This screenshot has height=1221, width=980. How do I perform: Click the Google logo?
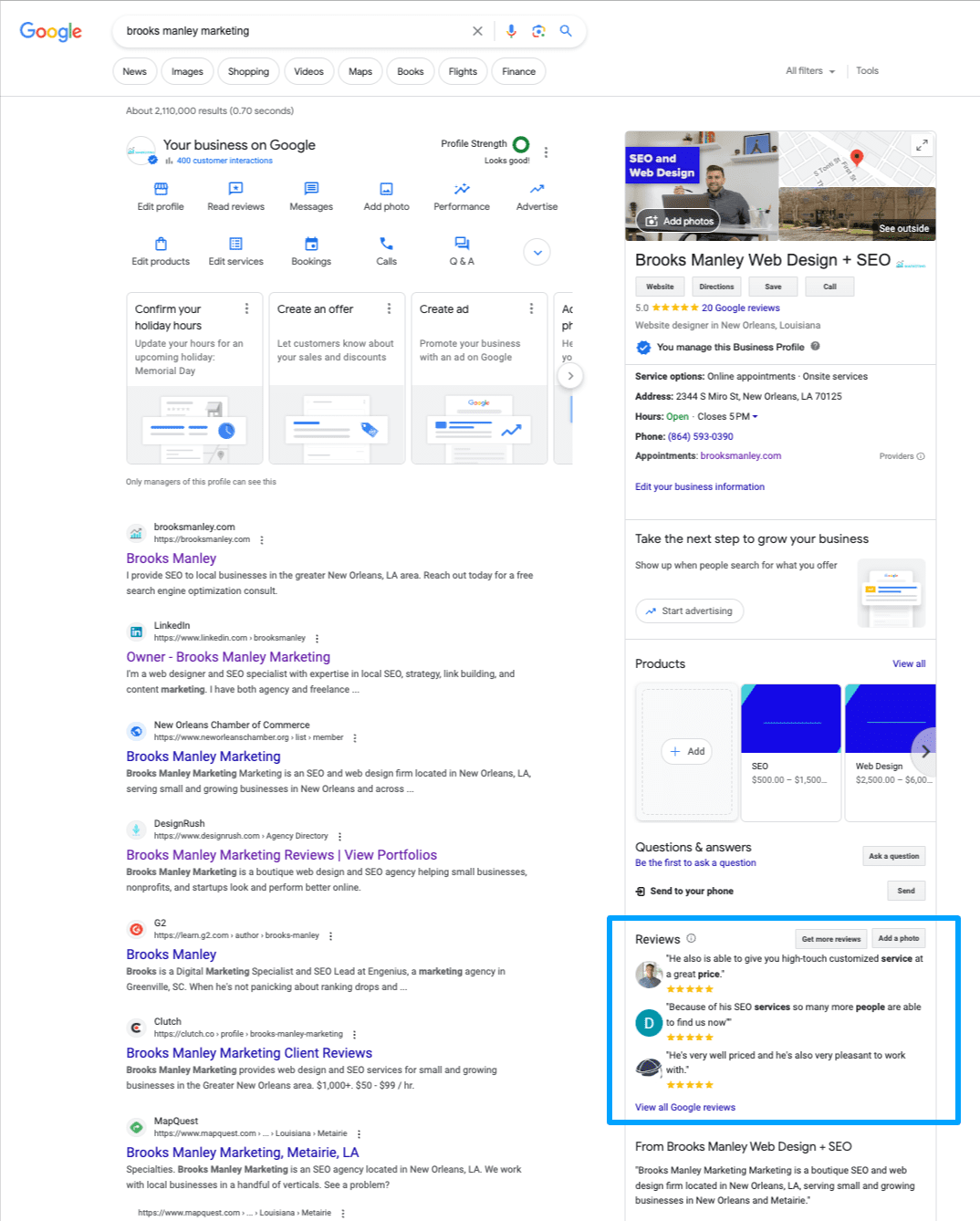point(51,32)
